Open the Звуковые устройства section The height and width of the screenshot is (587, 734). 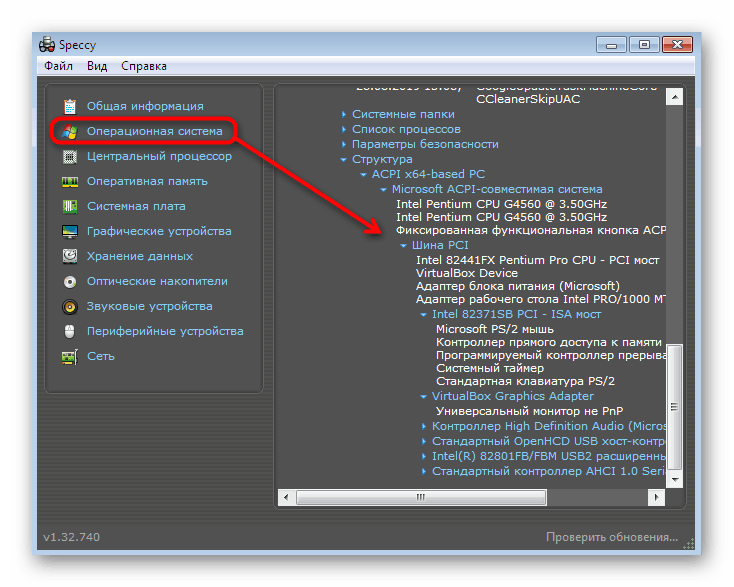pos(150,307)
